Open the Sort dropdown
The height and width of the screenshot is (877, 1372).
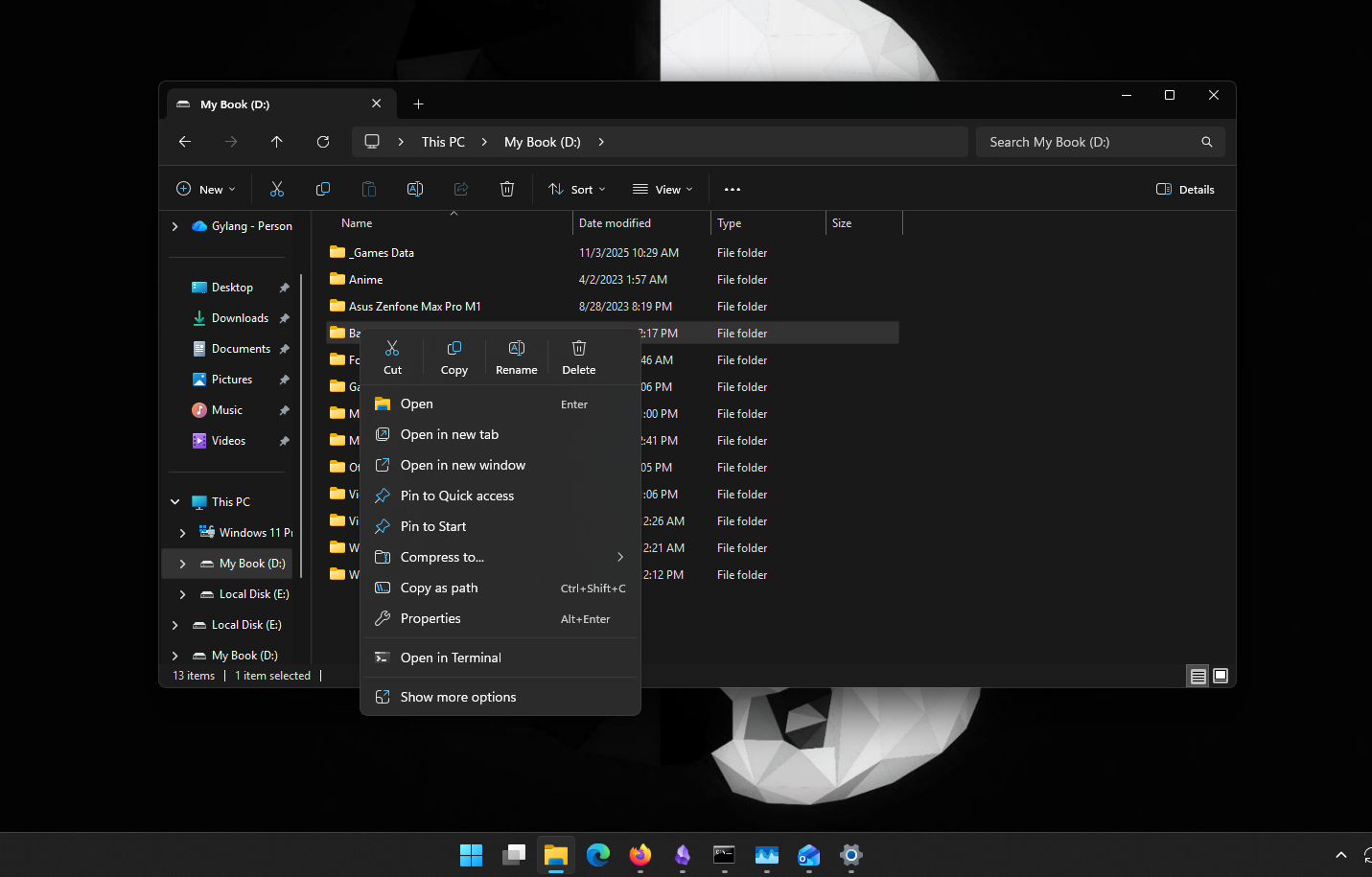coord(577,190)
